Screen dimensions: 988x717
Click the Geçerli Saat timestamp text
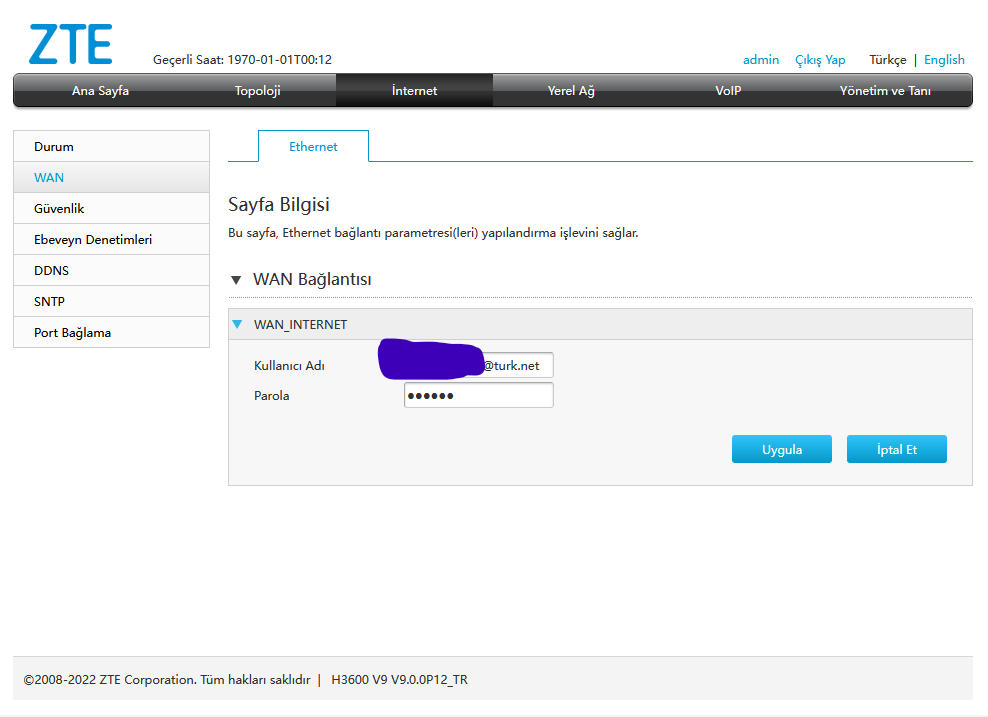click(242, 60)
